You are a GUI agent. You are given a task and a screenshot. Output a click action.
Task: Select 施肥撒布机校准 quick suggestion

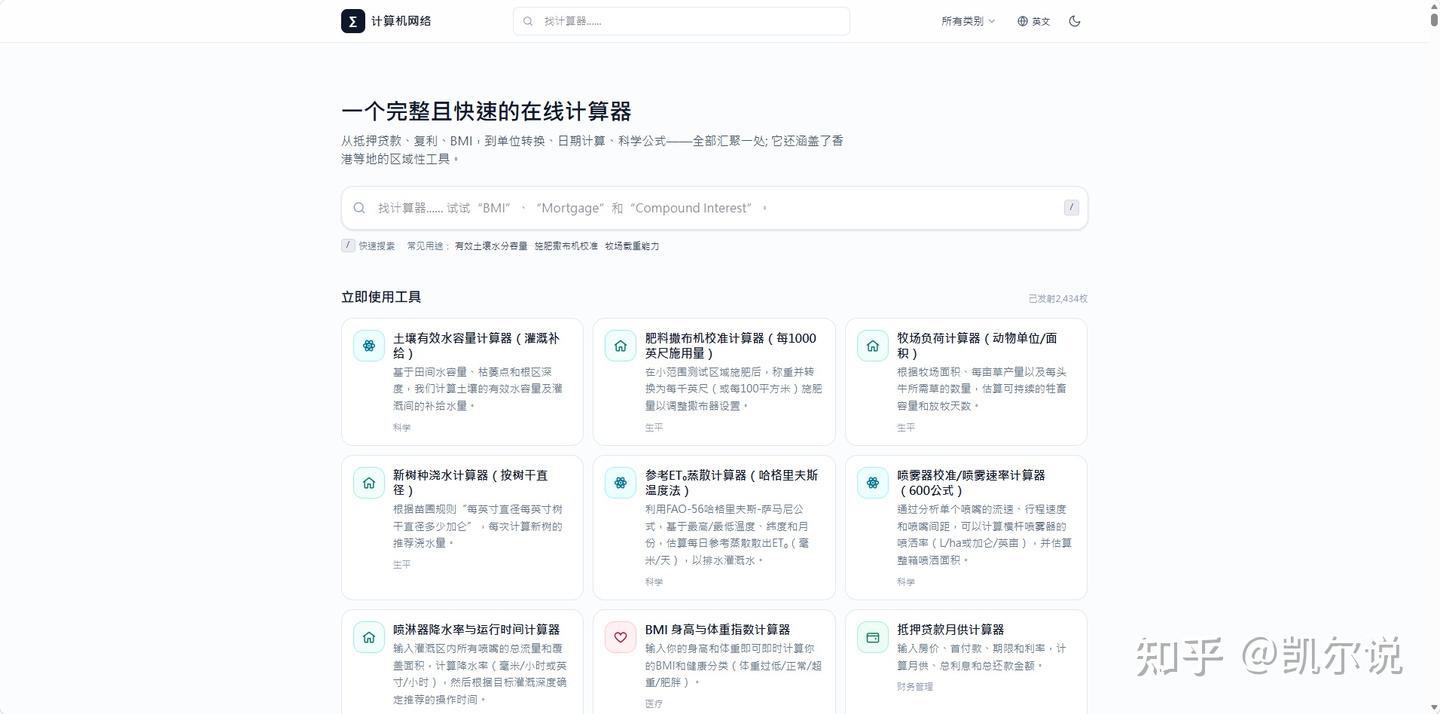[566, 246]
